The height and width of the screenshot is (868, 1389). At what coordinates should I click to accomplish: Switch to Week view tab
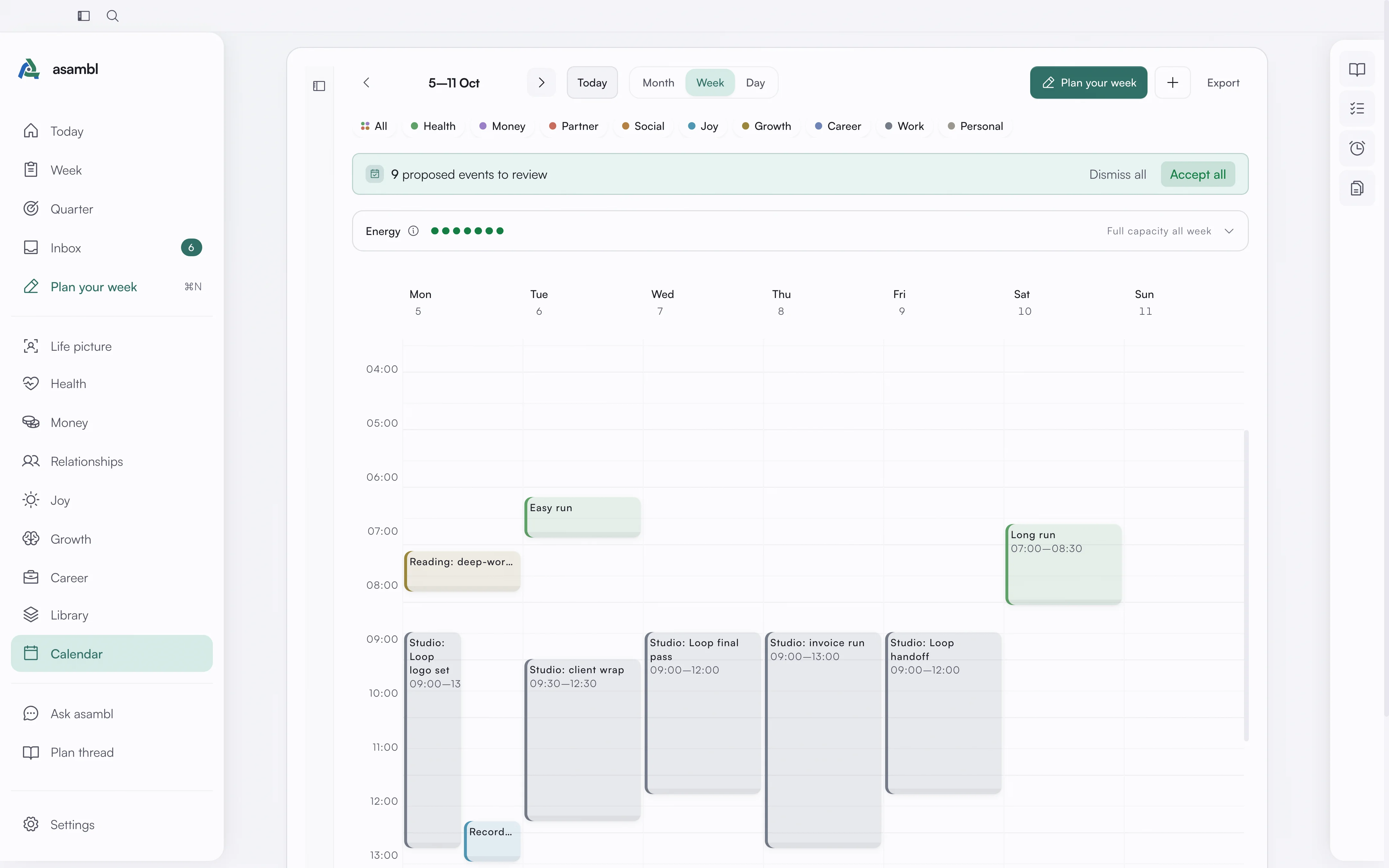(710, 83)
